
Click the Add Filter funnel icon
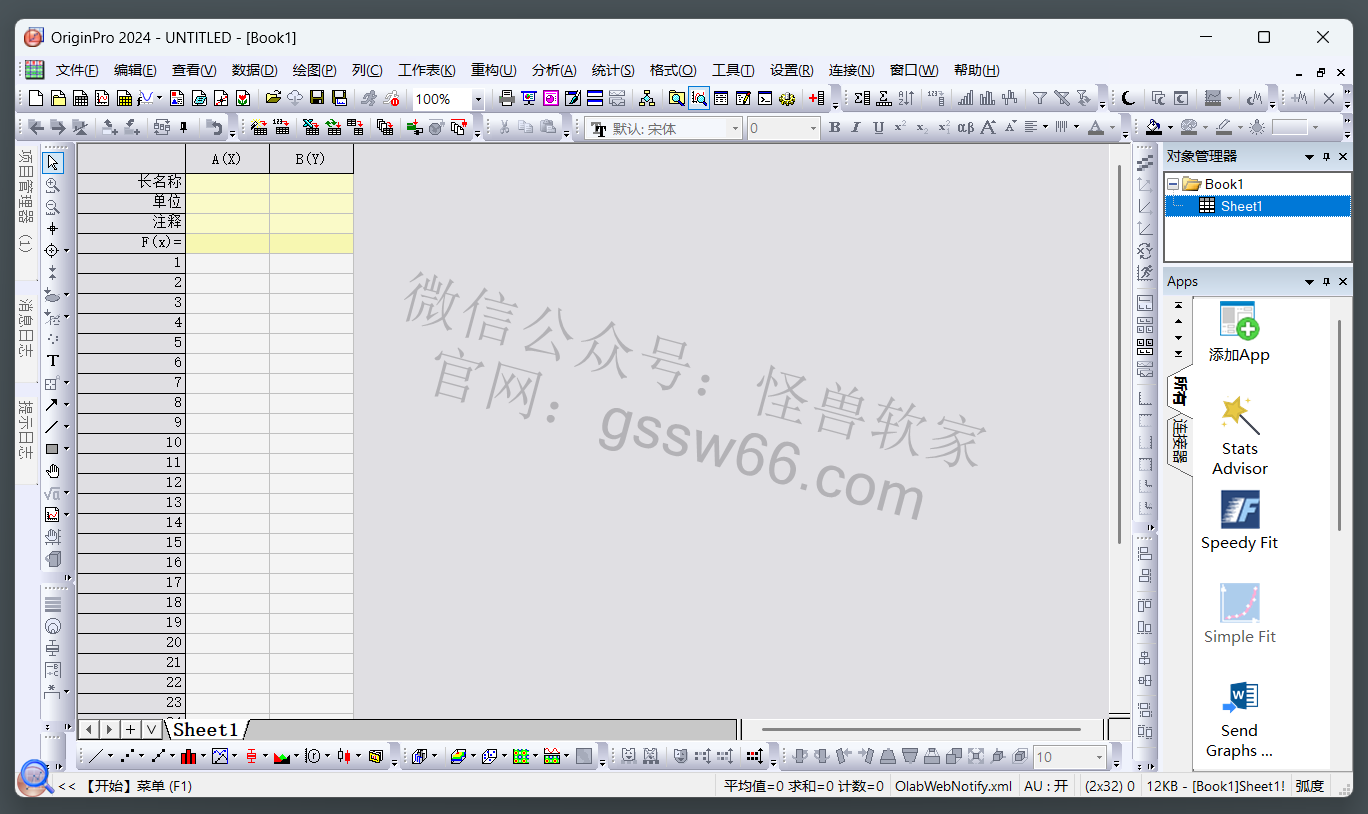click(x=1040, y=98)
